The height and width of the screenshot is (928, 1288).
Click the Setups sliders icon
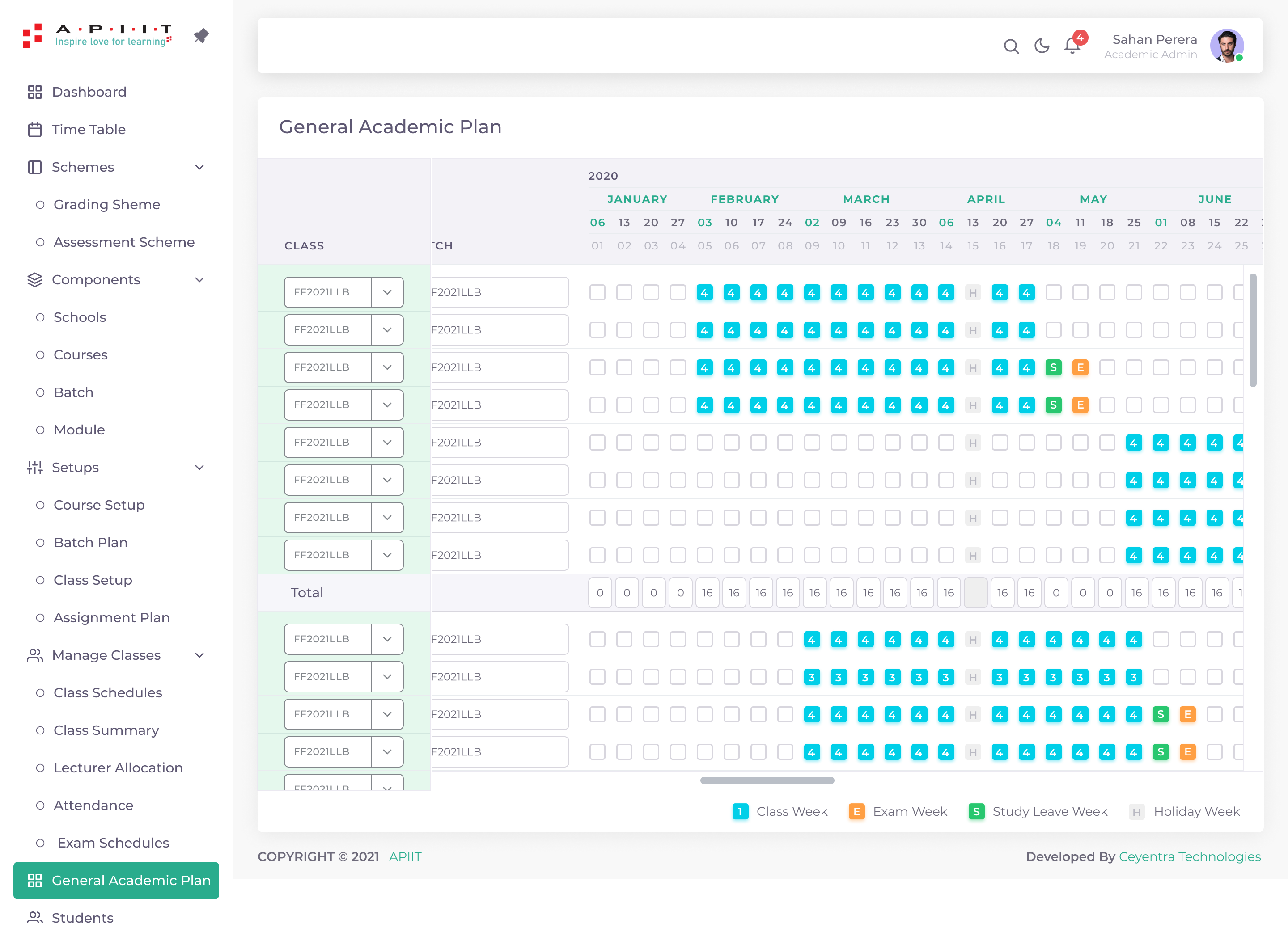coord(34,468)
